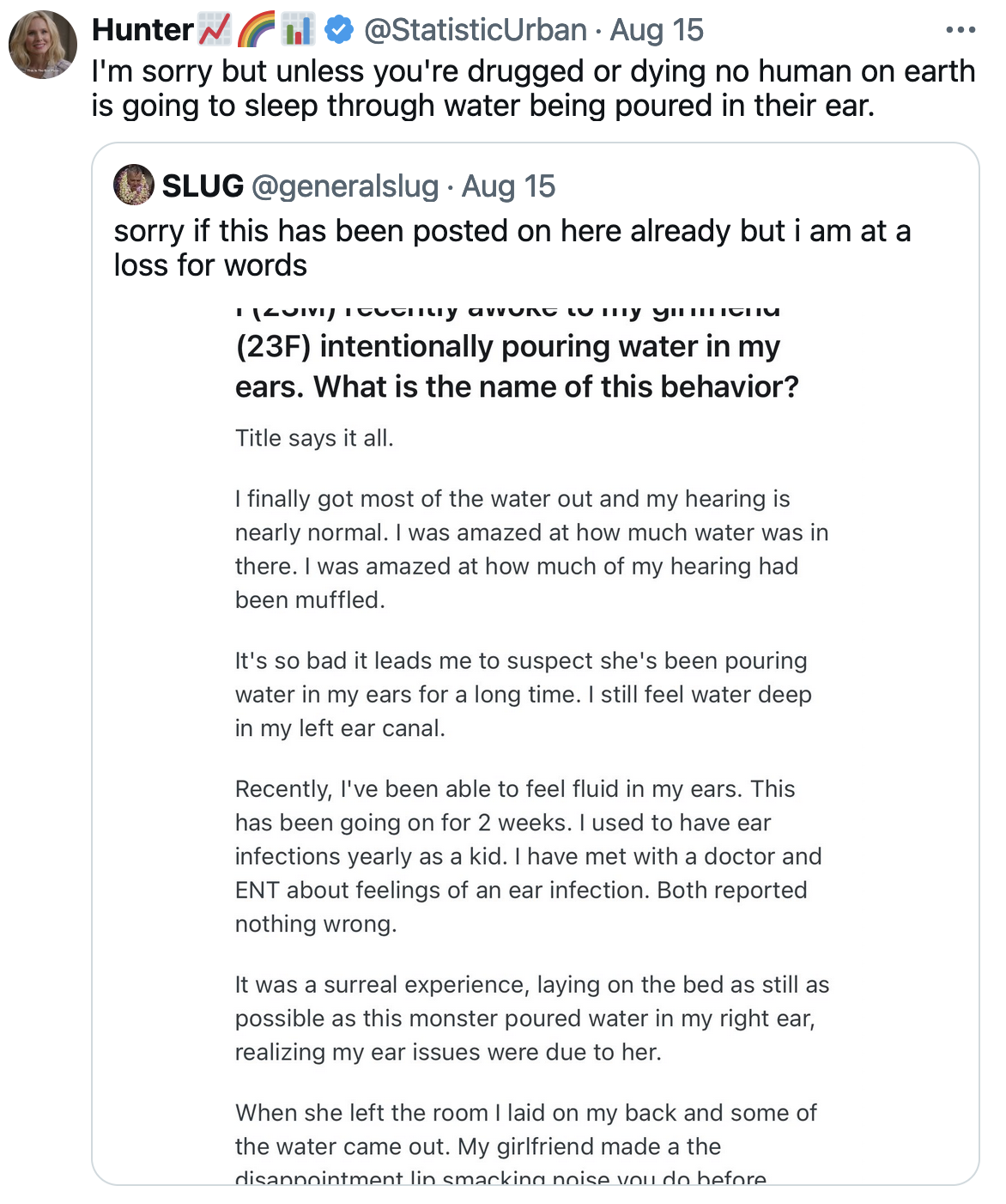Click the bar chart emoji beside Hunter
The height and width of the screenshot is (1204, 1006).
click(x=298, y=30)
